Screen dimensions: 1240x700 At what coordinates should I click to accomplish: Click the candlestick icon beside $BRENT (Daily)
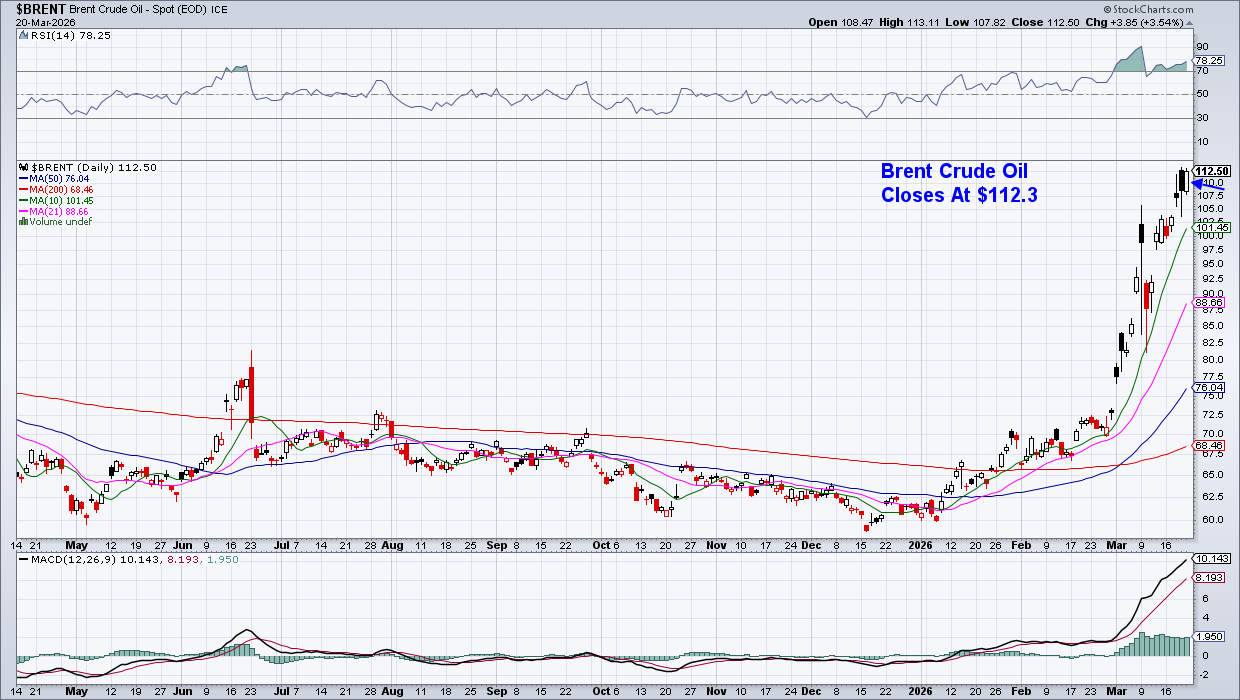(x=23, y=167)
